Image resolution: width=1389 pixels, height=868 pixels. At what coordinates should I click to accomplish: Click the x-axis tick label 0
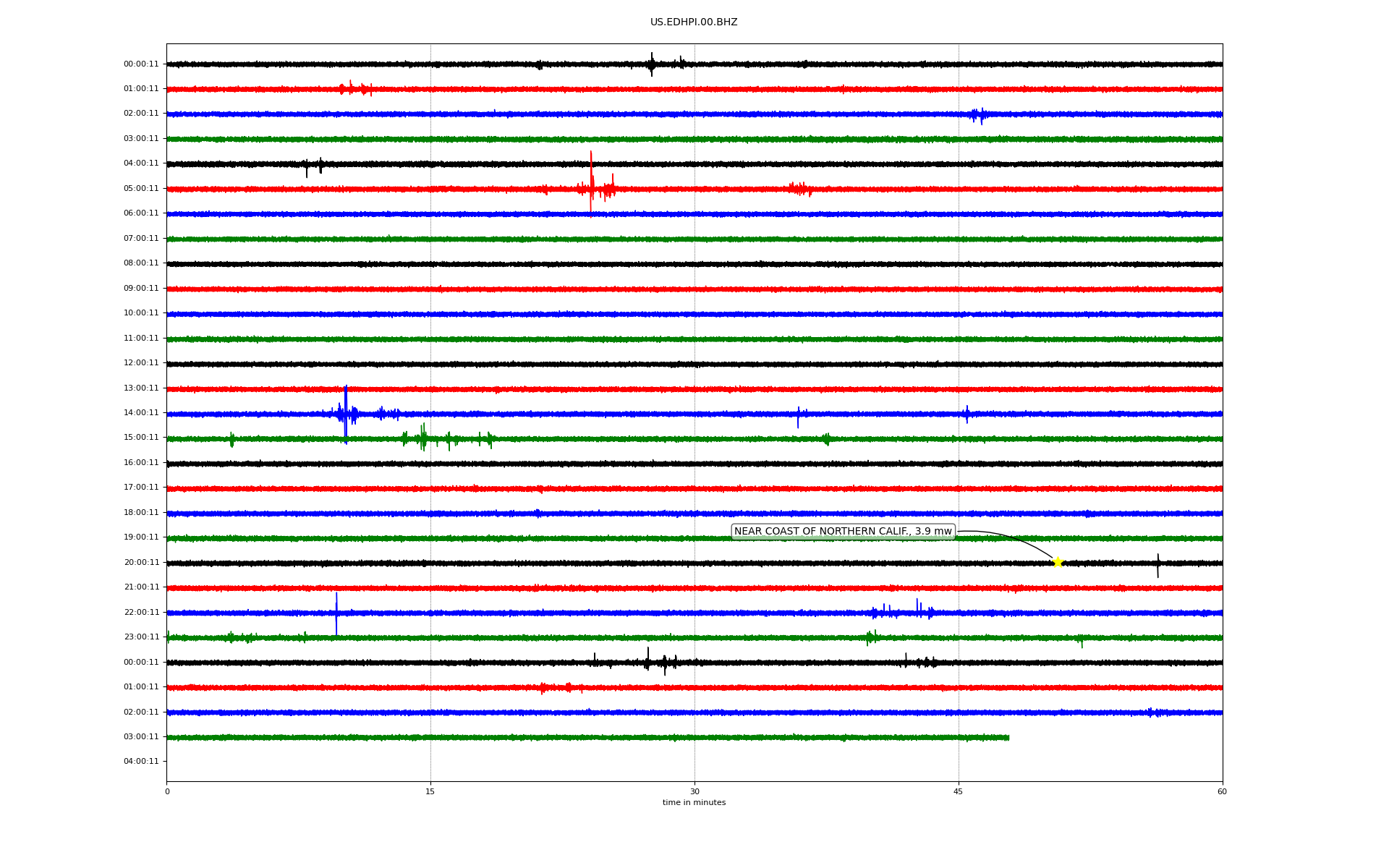coord(167,792)
